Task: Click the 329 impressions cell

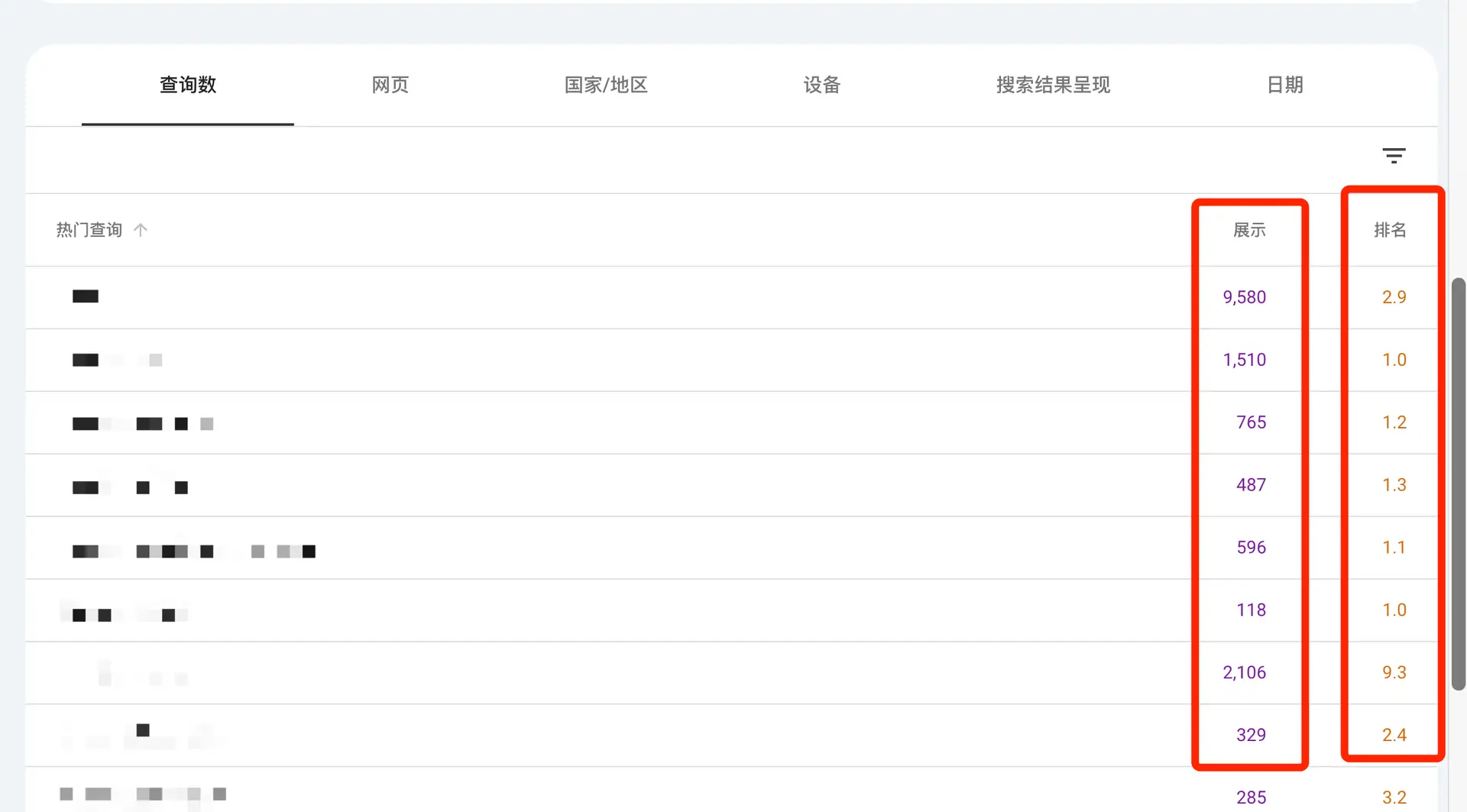Action: coord(1252,735)
